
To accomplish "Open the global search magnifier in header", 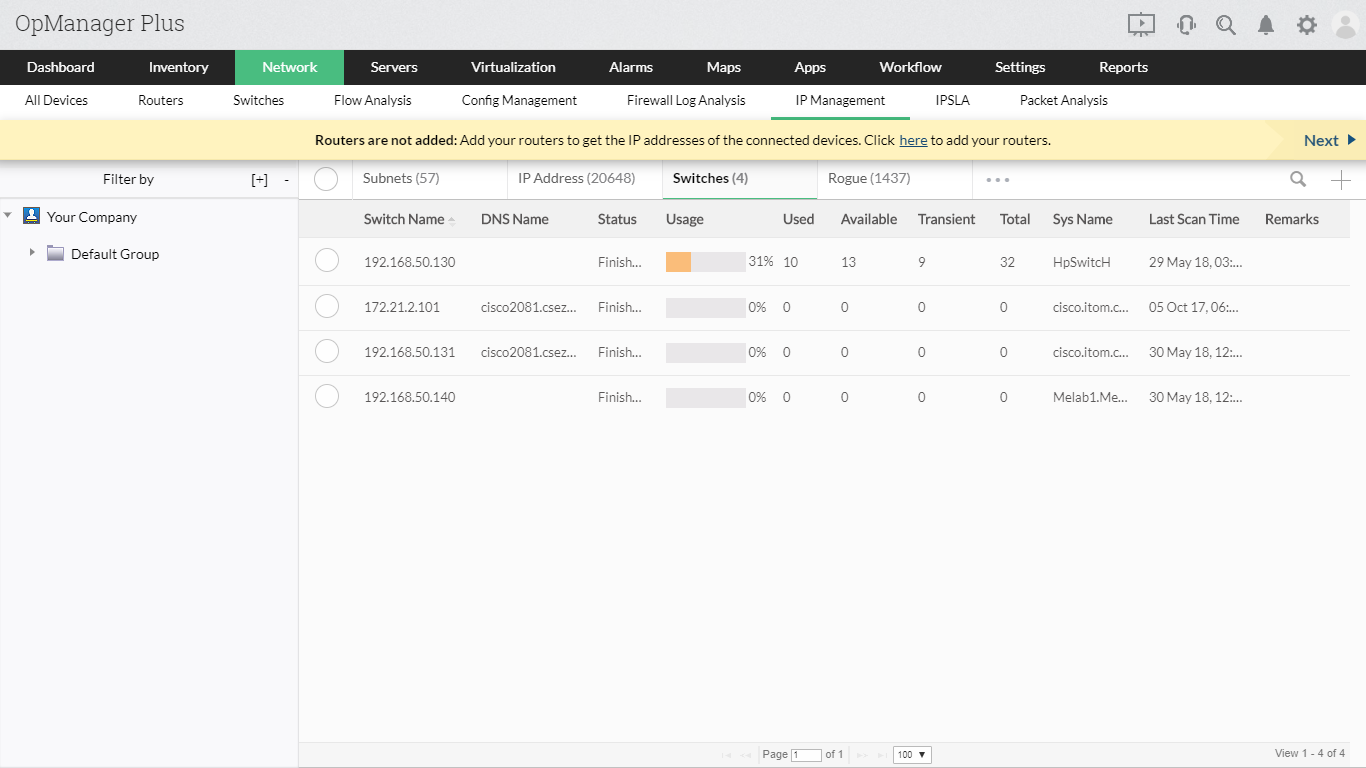I will (x=1226, y=25).
